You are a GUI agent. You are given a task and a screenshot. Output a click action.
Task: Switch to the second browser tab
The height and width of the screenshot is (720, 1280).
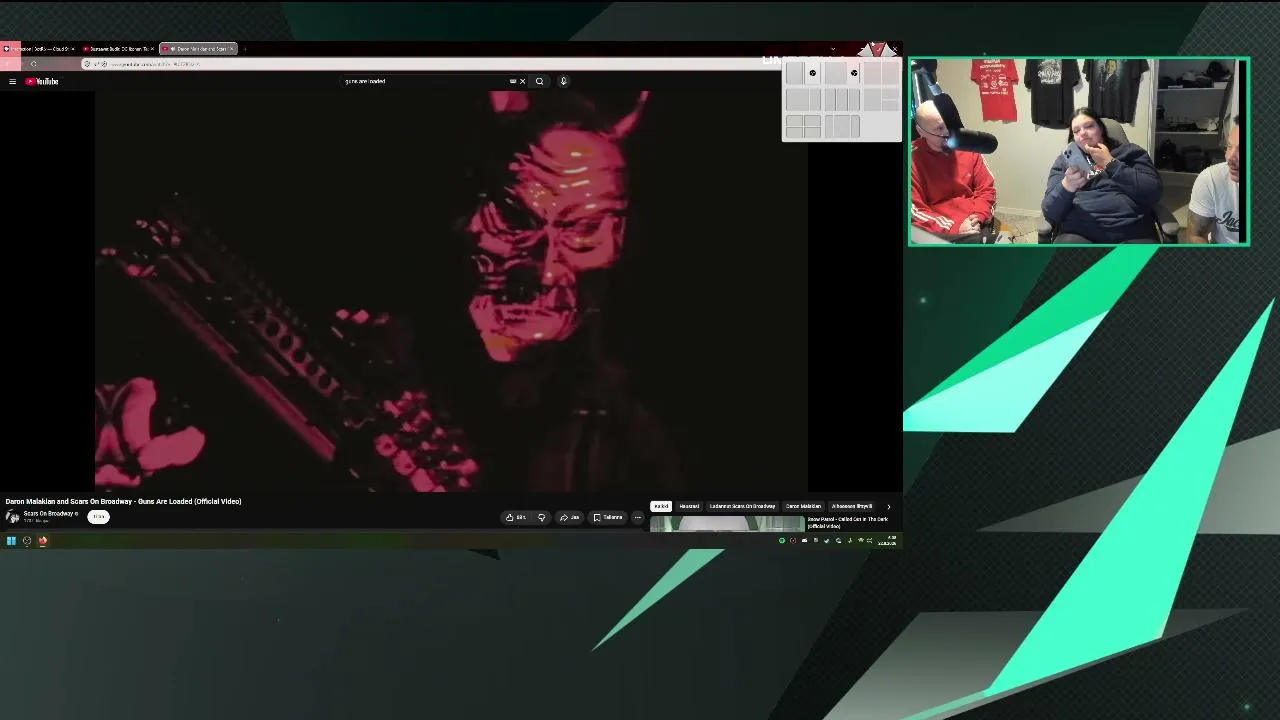[x=119, y=48]
